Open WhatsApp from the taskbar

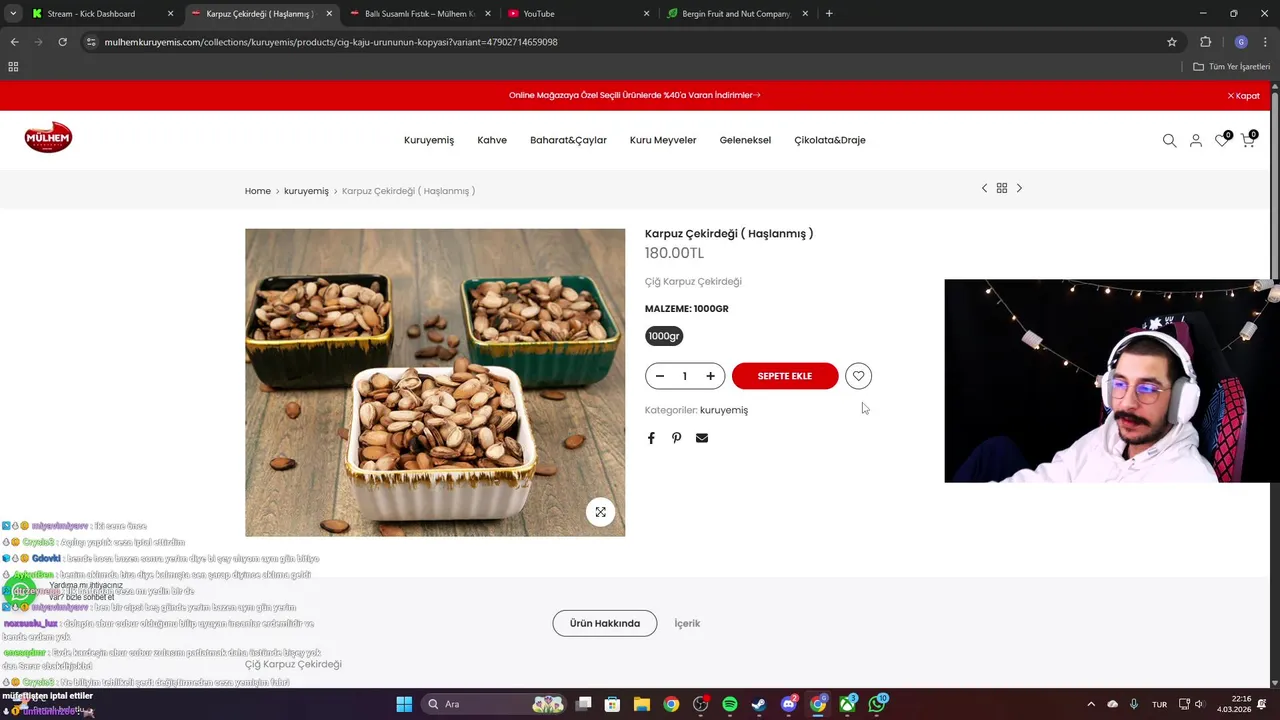pos(878,704)
